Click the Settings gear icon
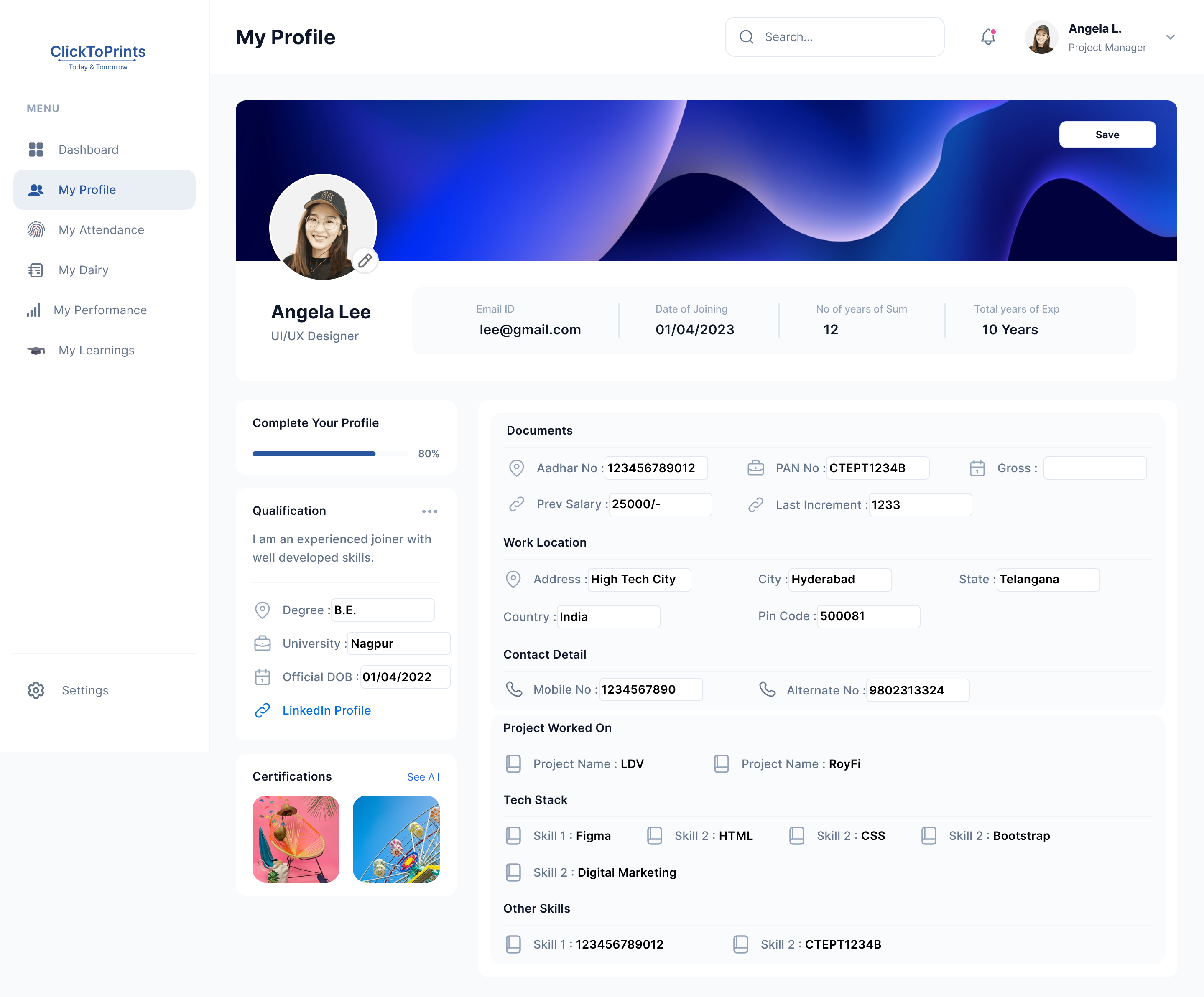The image size is (1204, 997). click(36, 690)
